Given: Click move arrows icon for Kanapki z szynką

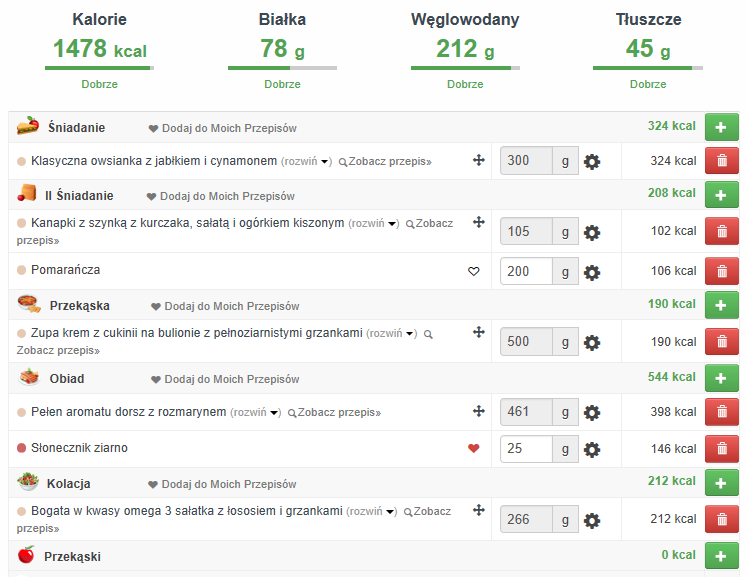Looking at the screenshot, I should point(479,222).
